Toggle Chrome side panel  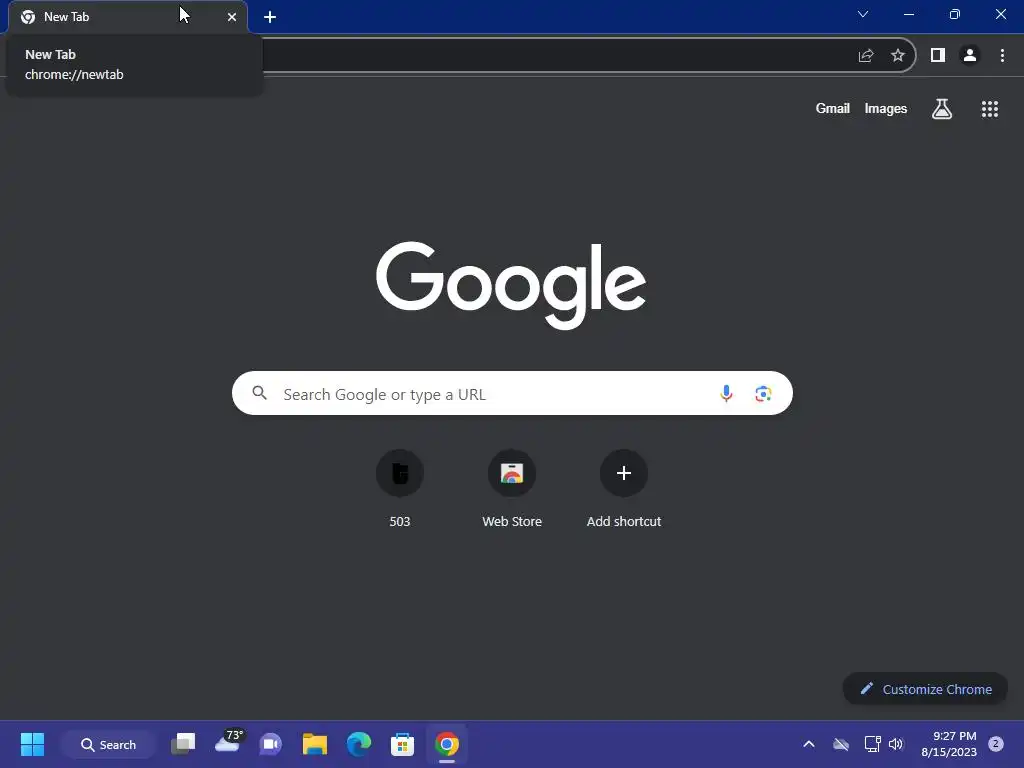pyautogui.click(x=938, y=56)
